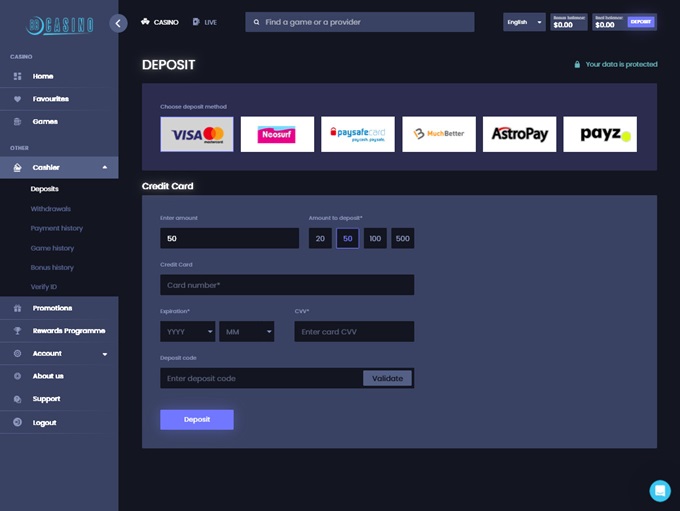Open the expiration year YYYY dropdown
Screen dimensions: 680x511
pos(187,332)
